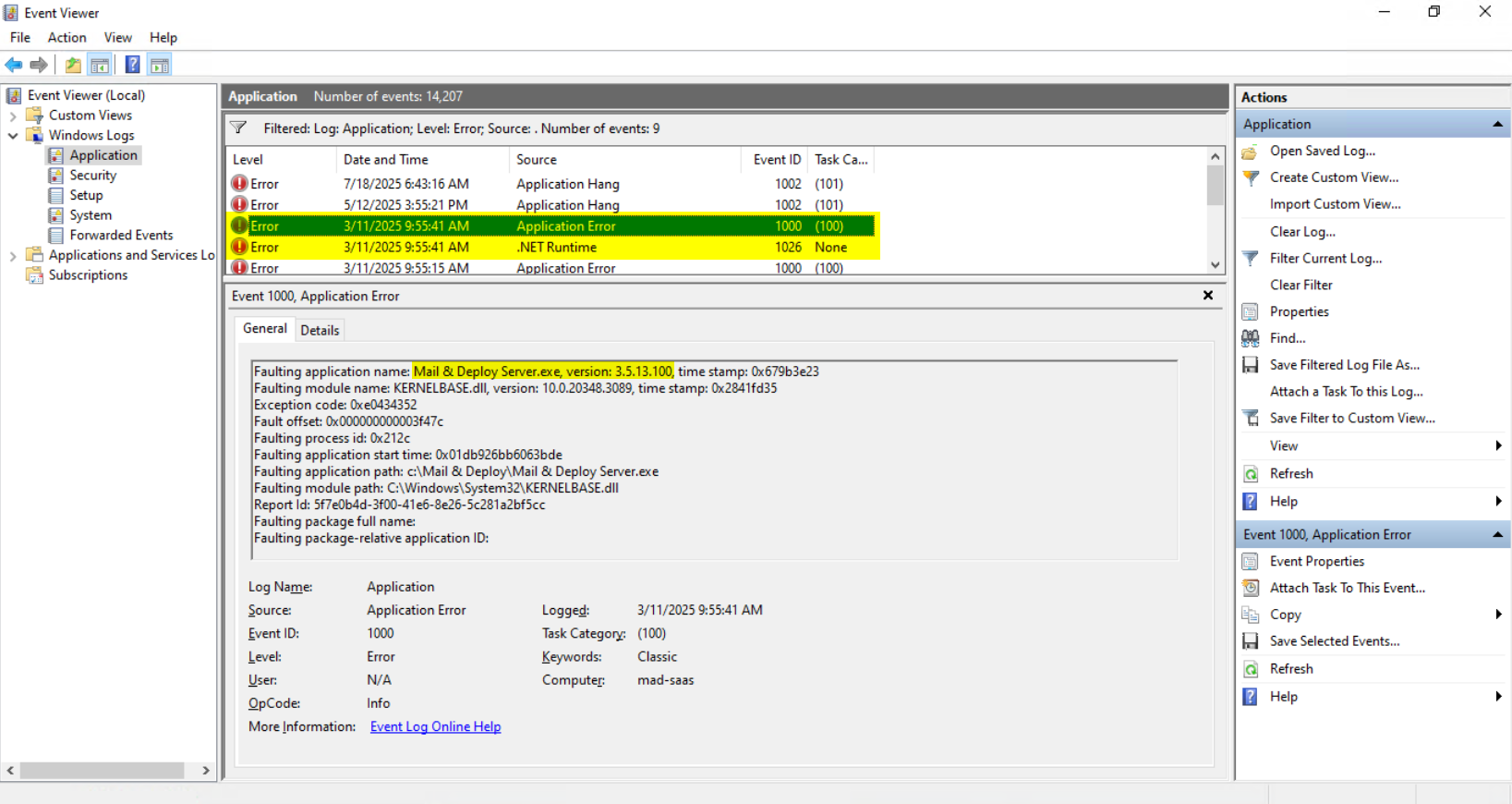Switch to the Details tab
Image resolution: width=1512 pixels, height=804 pixels.
click(x=320, y=330)
